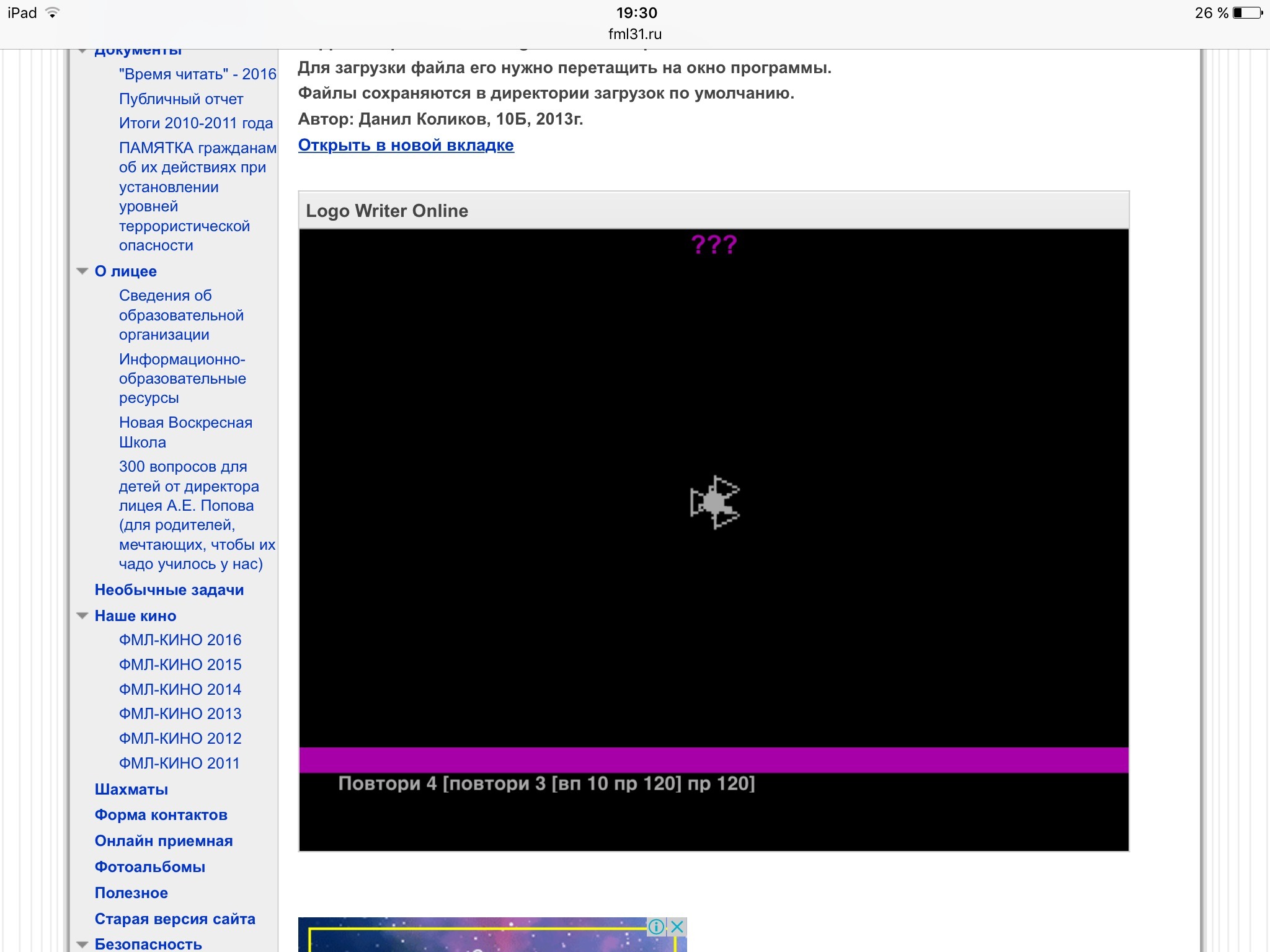The image size is (1270, 952).
Task: Open Публичный отчет document link
Action: click(x=181, y=99)
